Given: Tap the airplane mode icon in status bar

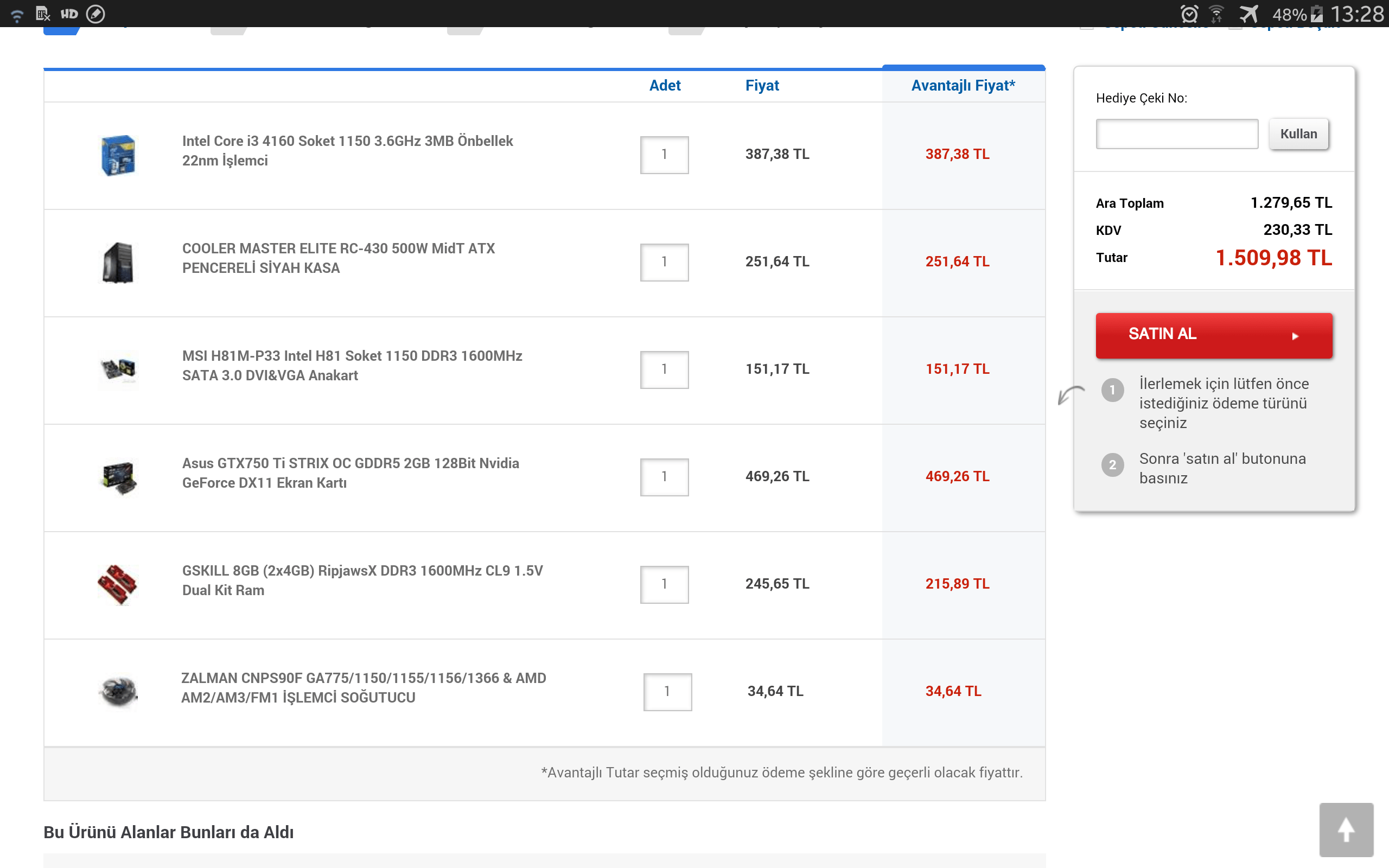Looking at the screenshot, I should tap(1248, 14).
